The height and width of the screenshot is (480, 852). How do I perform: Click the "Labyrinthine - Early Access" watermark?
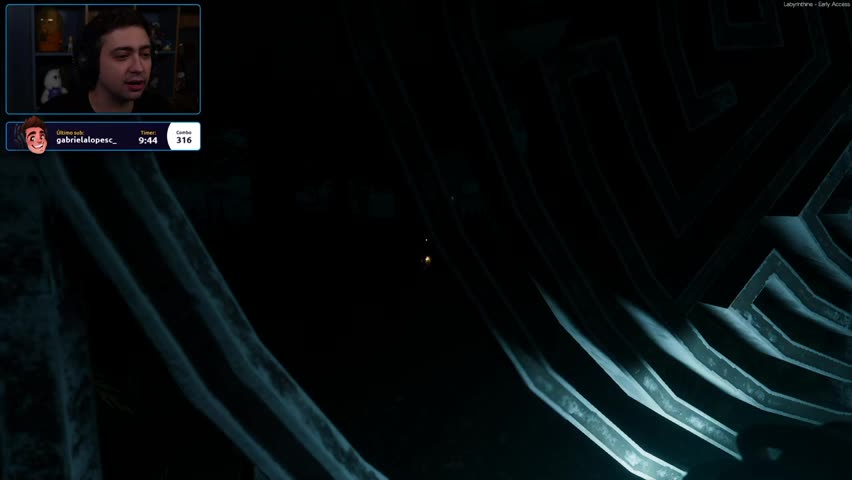[817, 4]
